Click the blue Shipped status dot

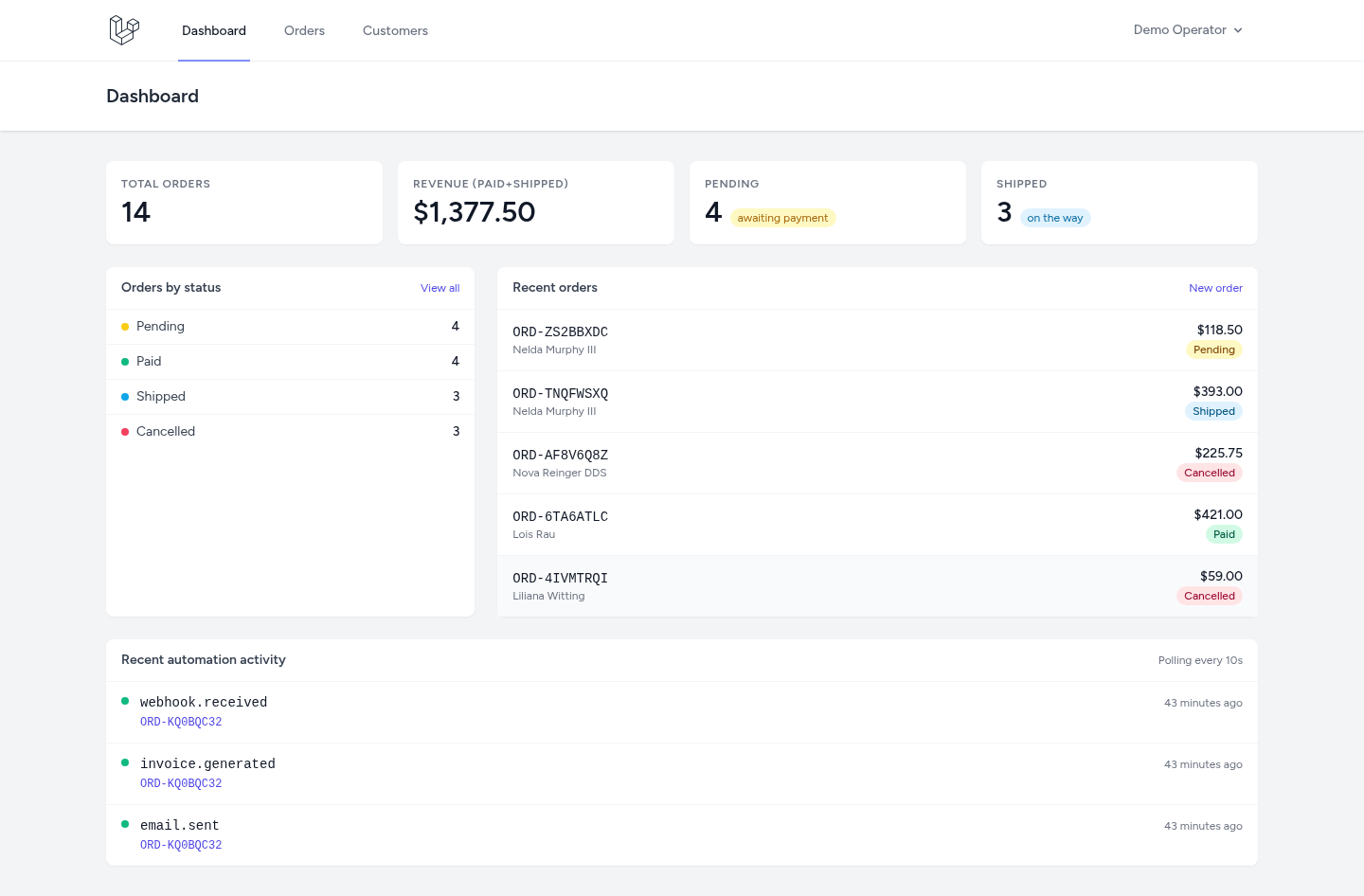[x=125, y=397]
